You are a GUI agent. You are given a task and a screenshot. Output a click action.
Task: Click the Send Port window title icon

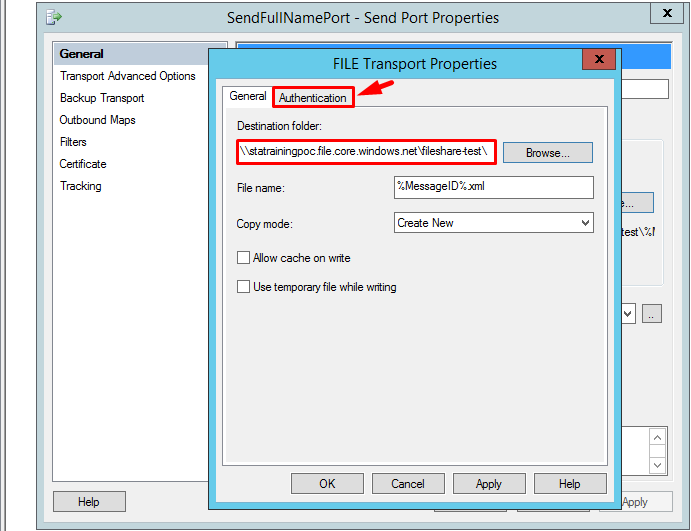pyautogui.click(x=54, y=17)
